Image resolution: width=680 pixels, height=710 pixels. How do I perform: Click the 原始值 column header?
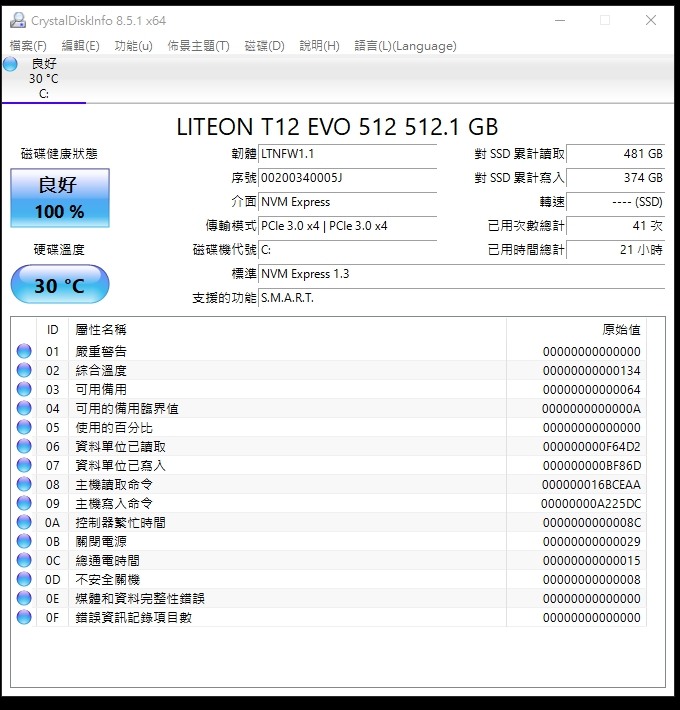click(x=576, y=330)
